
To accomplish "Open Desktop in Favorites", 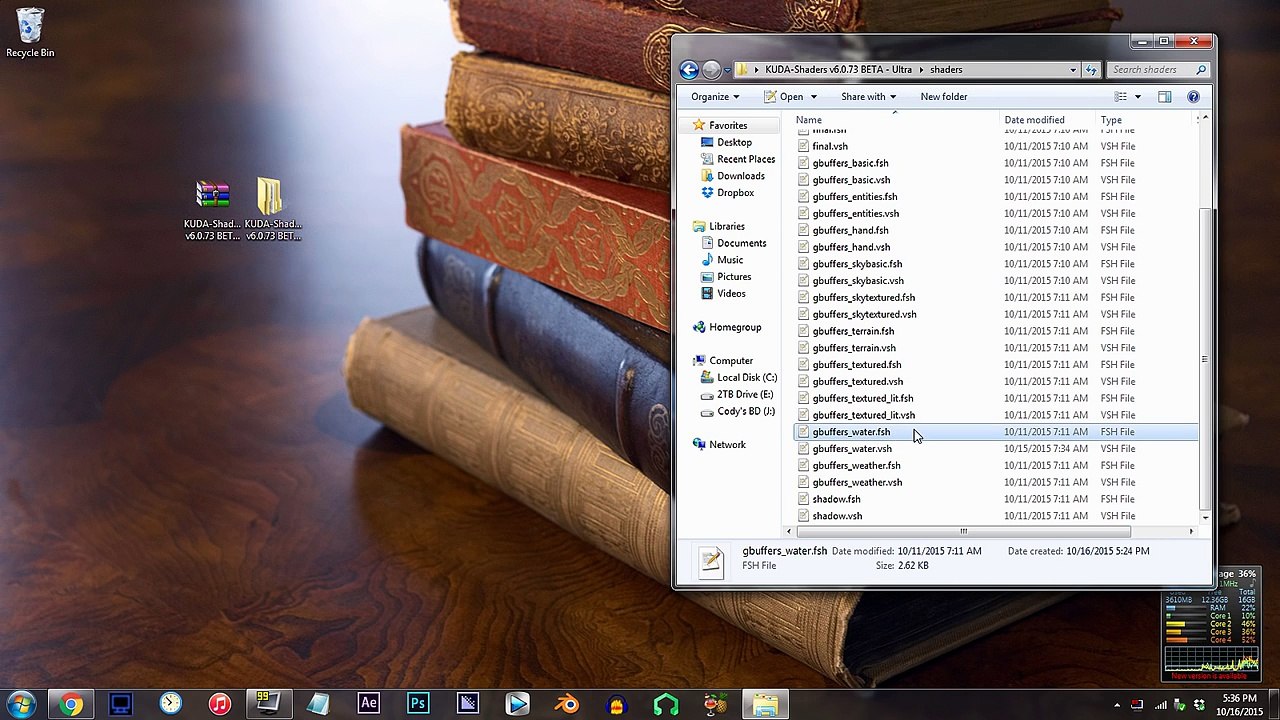I will (734, 143).
